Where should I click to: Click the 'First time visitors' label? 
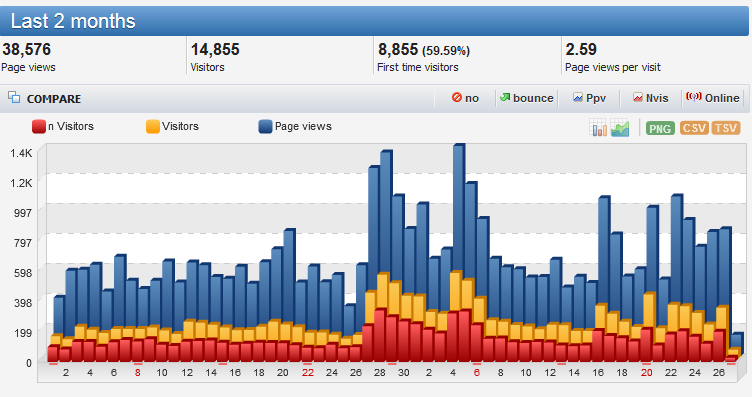[418, 67]
